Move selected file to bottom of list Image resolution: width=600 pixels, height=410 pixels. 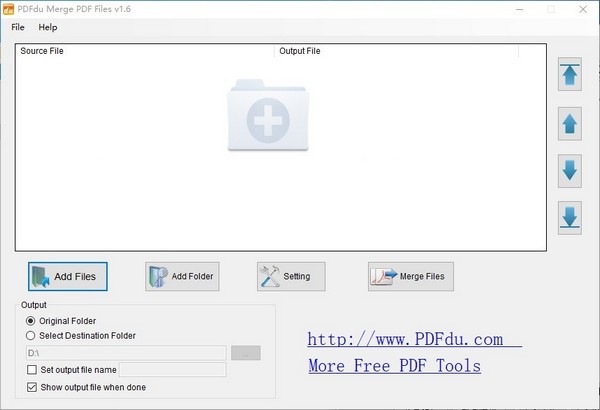pos(570,218)
